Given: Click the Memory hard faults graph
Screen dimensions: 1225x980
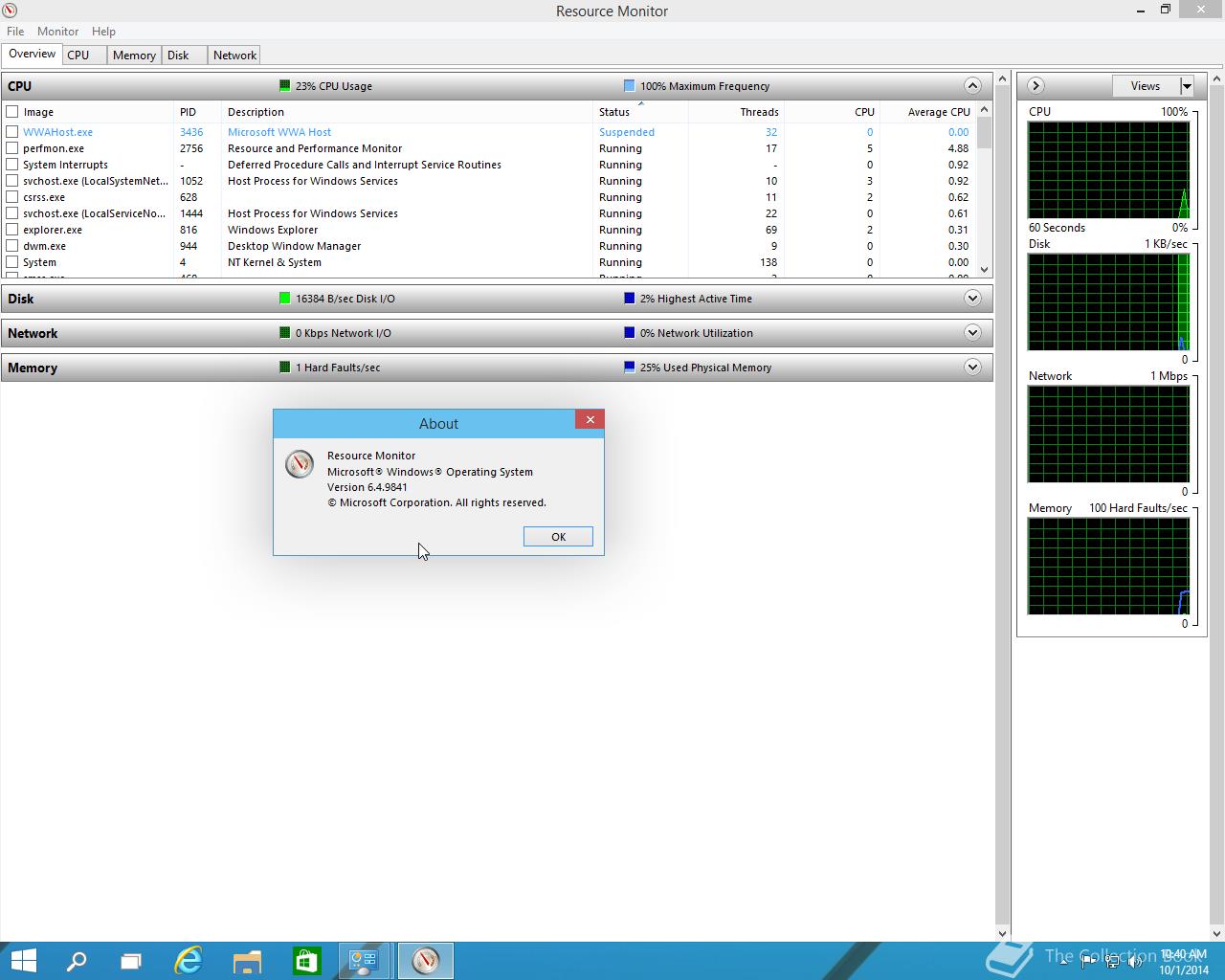Looking at the screenshot, I should tap(1108, 566).
